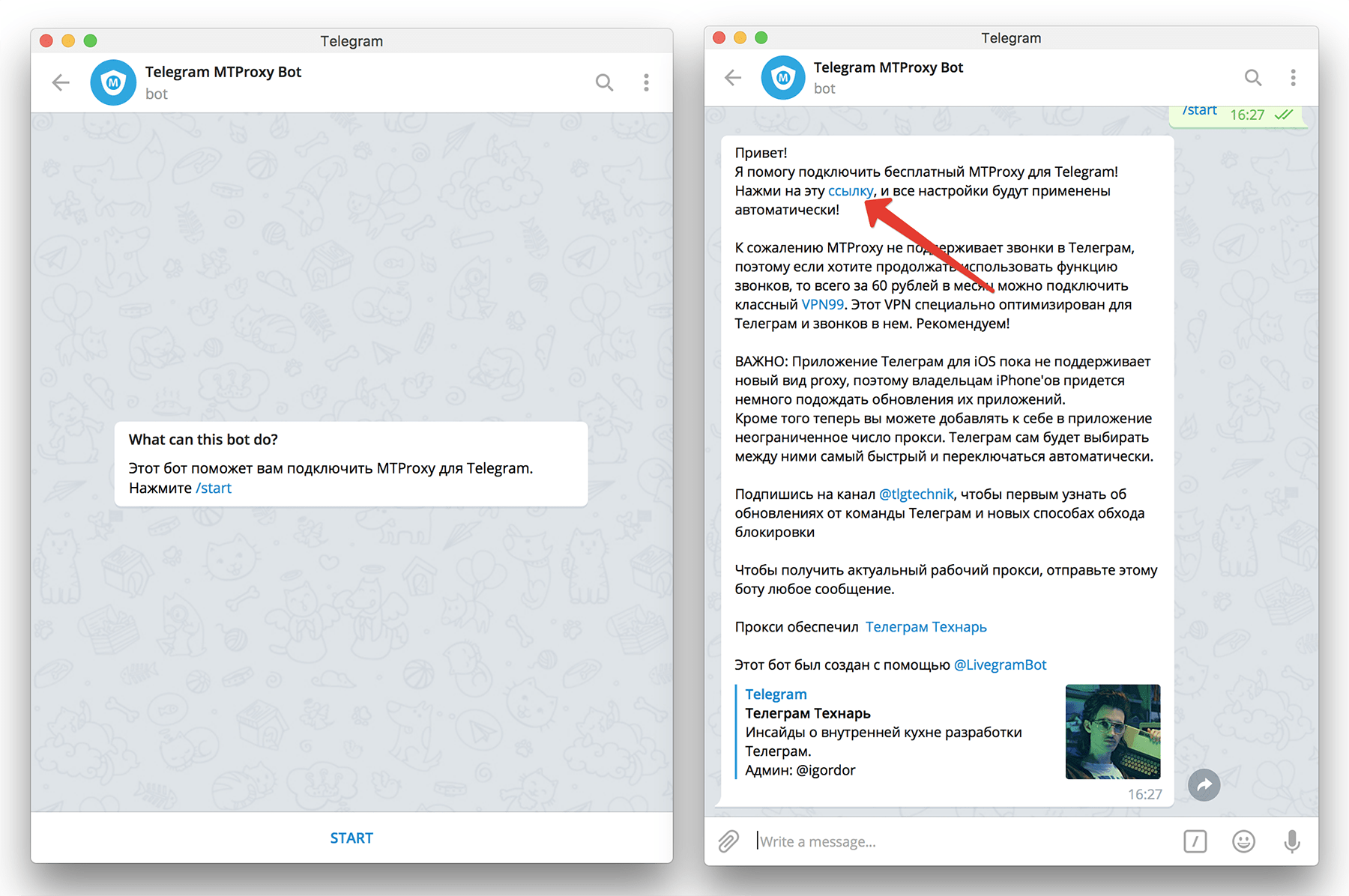The height and width of the screenshot is (896, 1349).
Task: Open the VPN99 link
Action: click(823, 305)
